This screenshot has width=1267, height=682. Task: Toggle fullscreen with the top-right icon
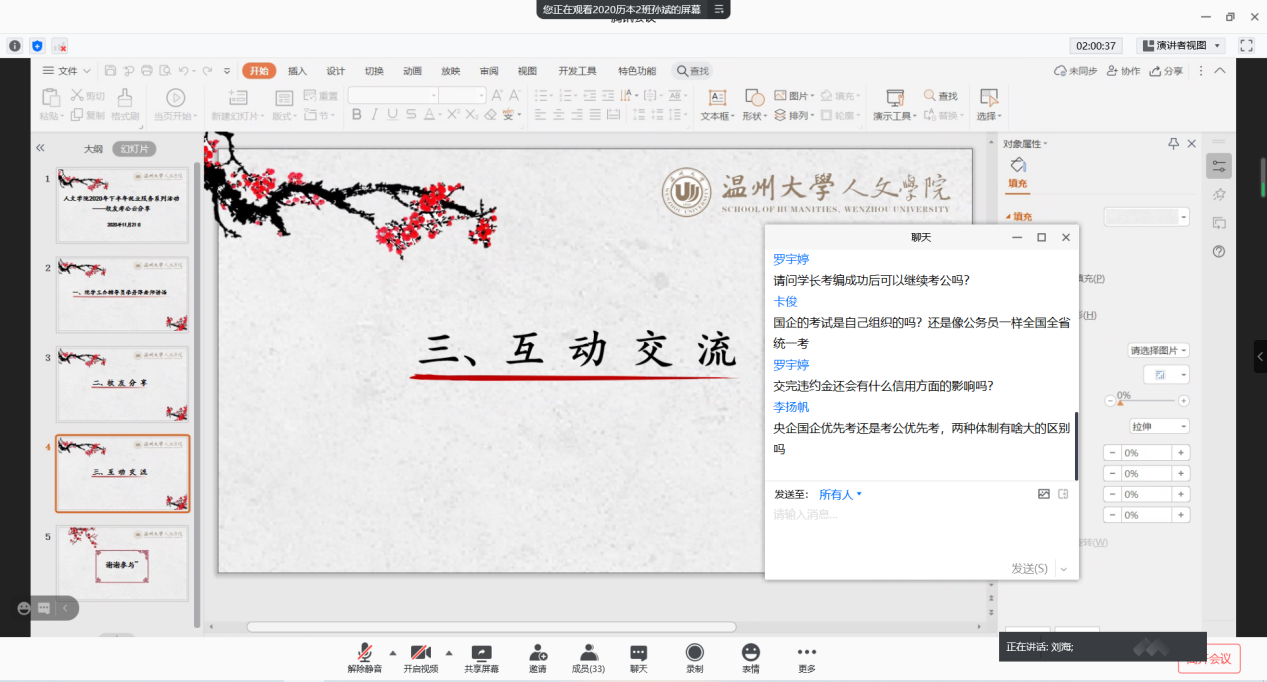(x=1246, y=46)
